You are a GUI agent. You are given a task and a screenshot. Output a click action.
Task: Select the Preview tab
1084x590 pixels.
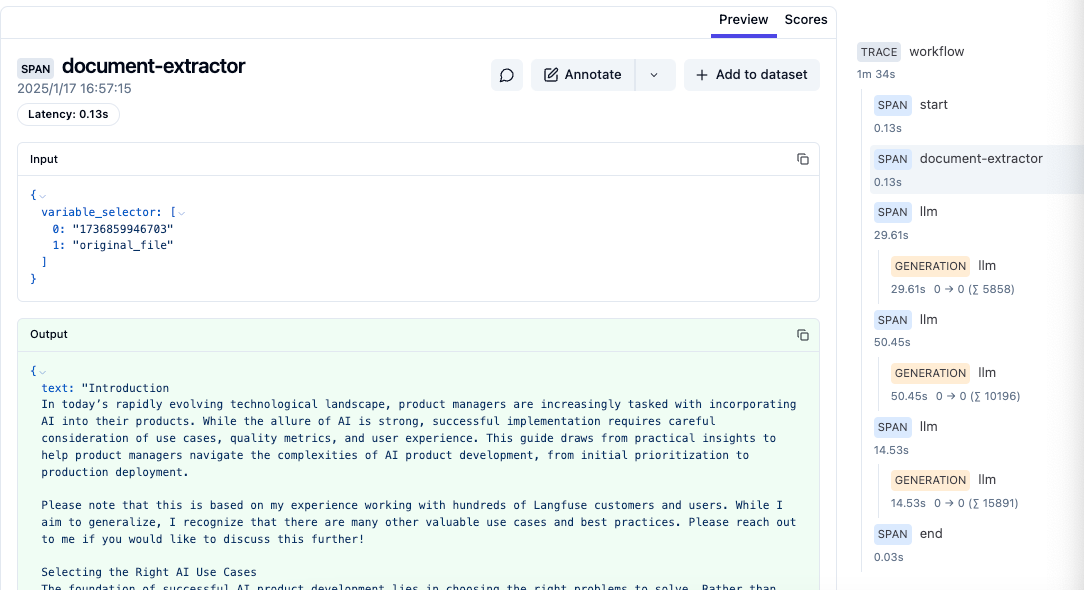pyautogui.click(x=743, y=20)
